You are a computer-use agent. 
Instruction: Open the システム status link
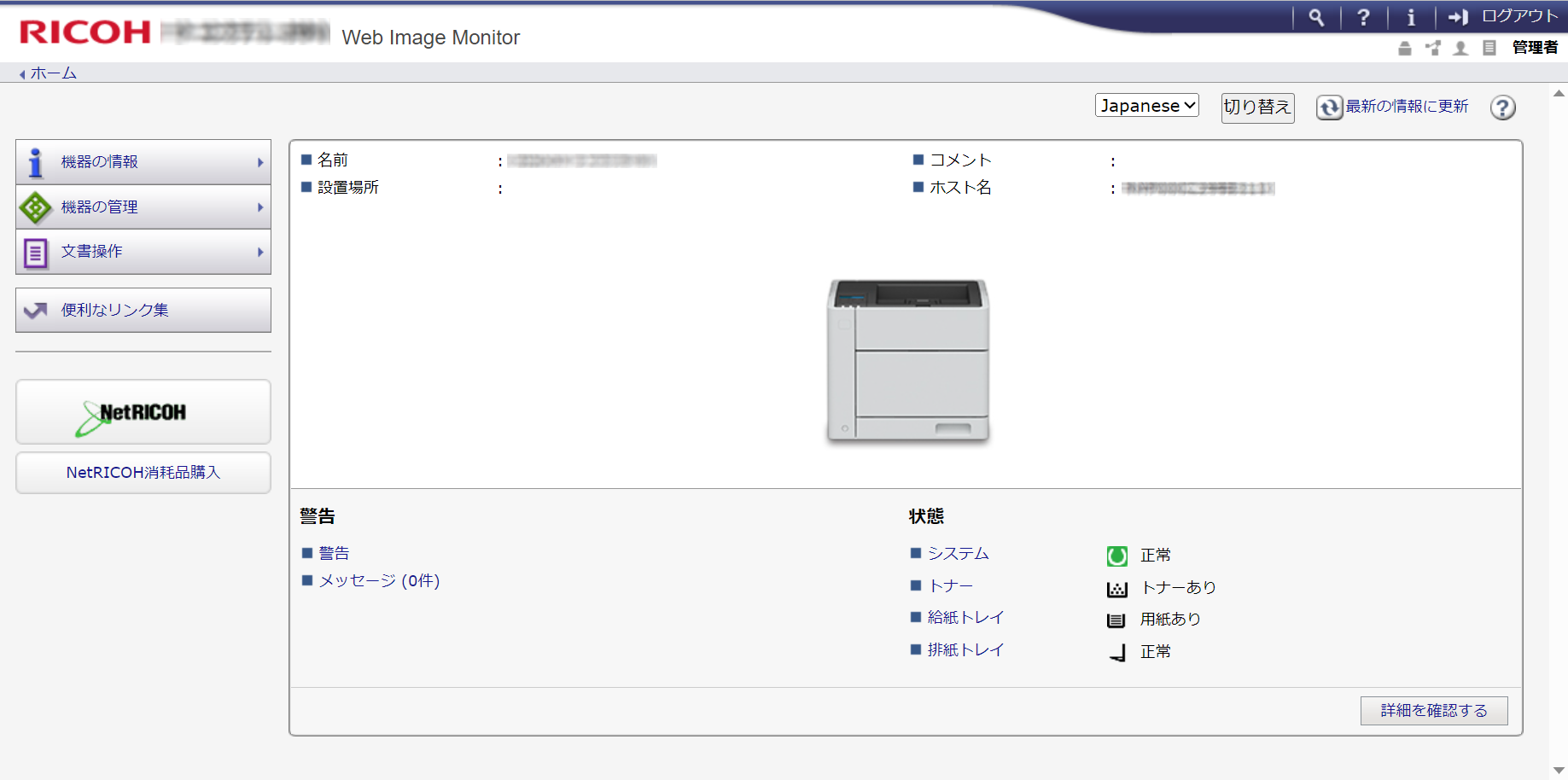tap(958, 554)
